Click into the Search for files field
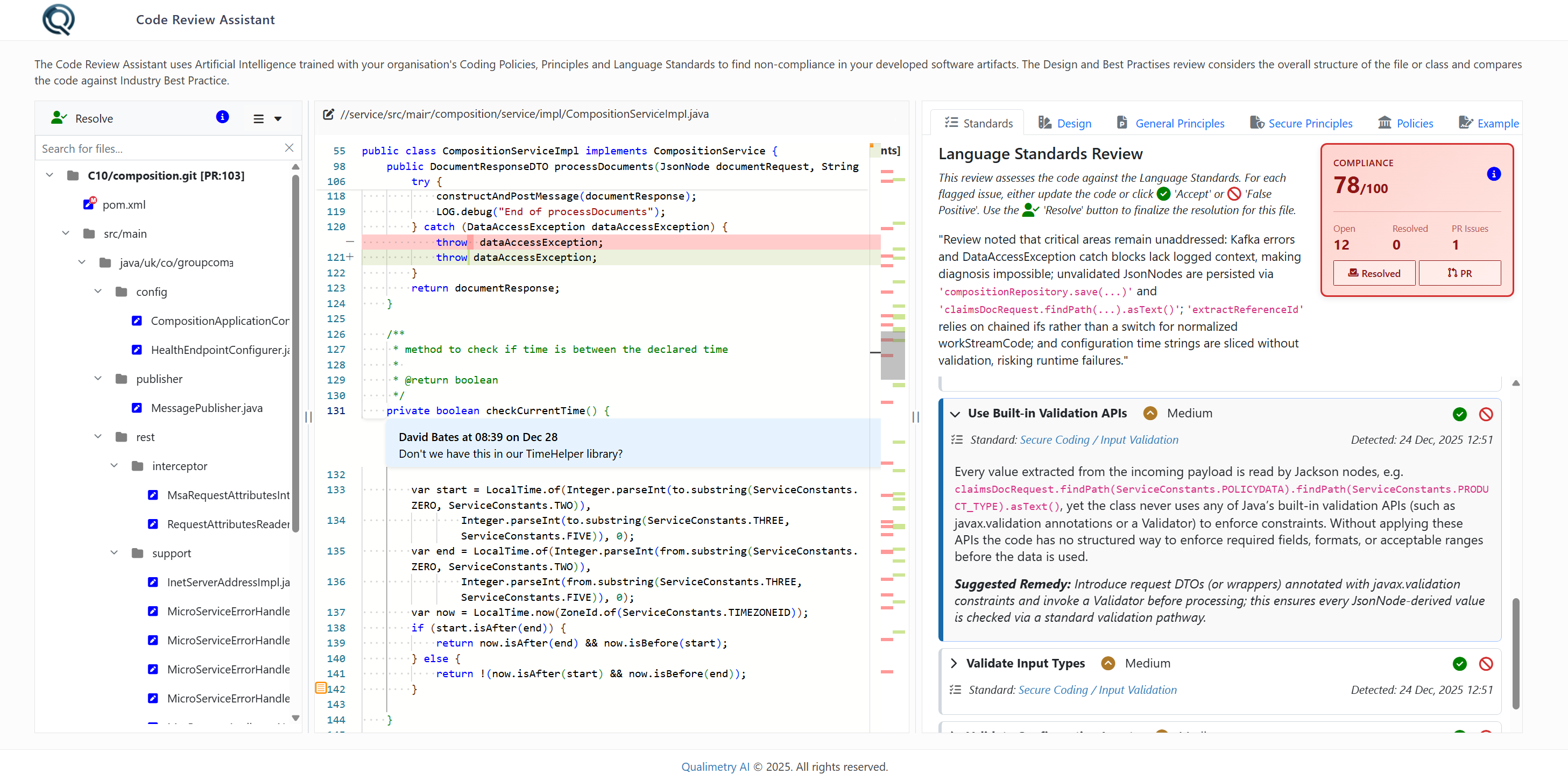The height and width of the screenshot is (781, 1568). point(152,148)
